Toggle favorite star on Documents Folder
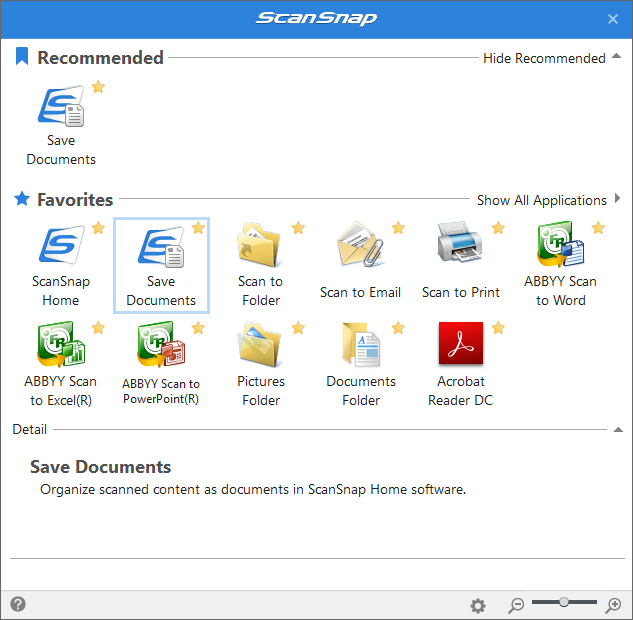Screen dimensions: 633x620 point(398,328)
